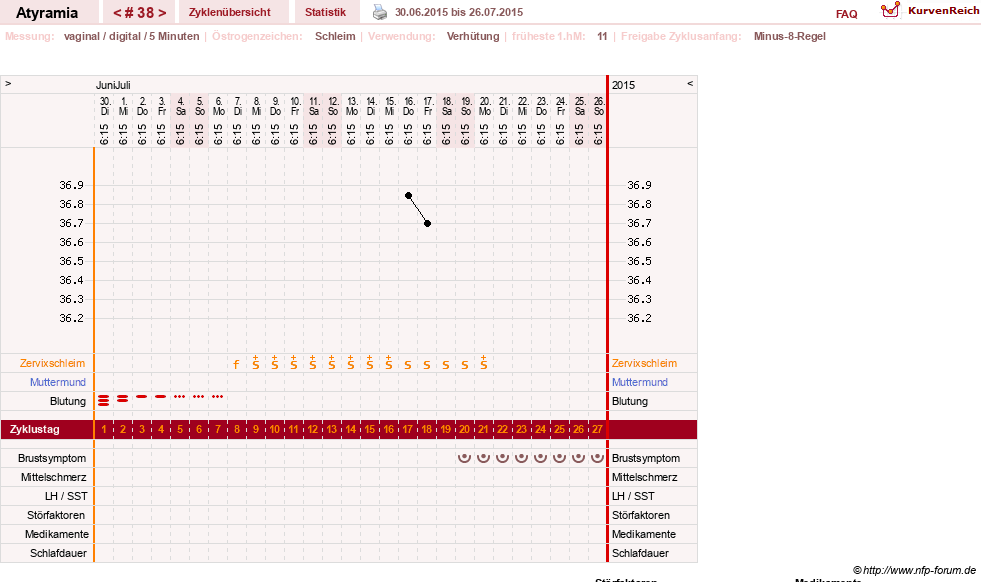Go to next cycle with the right arrow
The width and height of the screenshot is (981, 582).
pyautogui.click(x=162, y=13)
